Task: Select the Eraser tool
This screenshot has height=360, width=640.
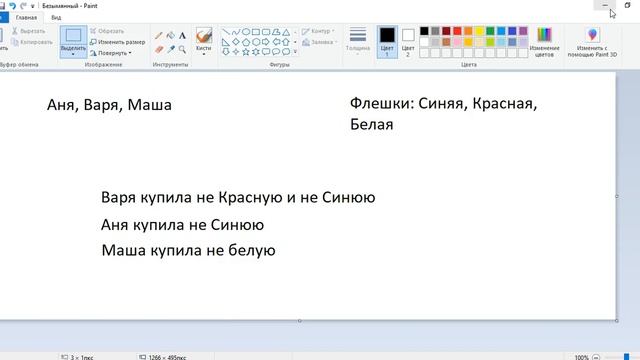Action: [159, 50]
